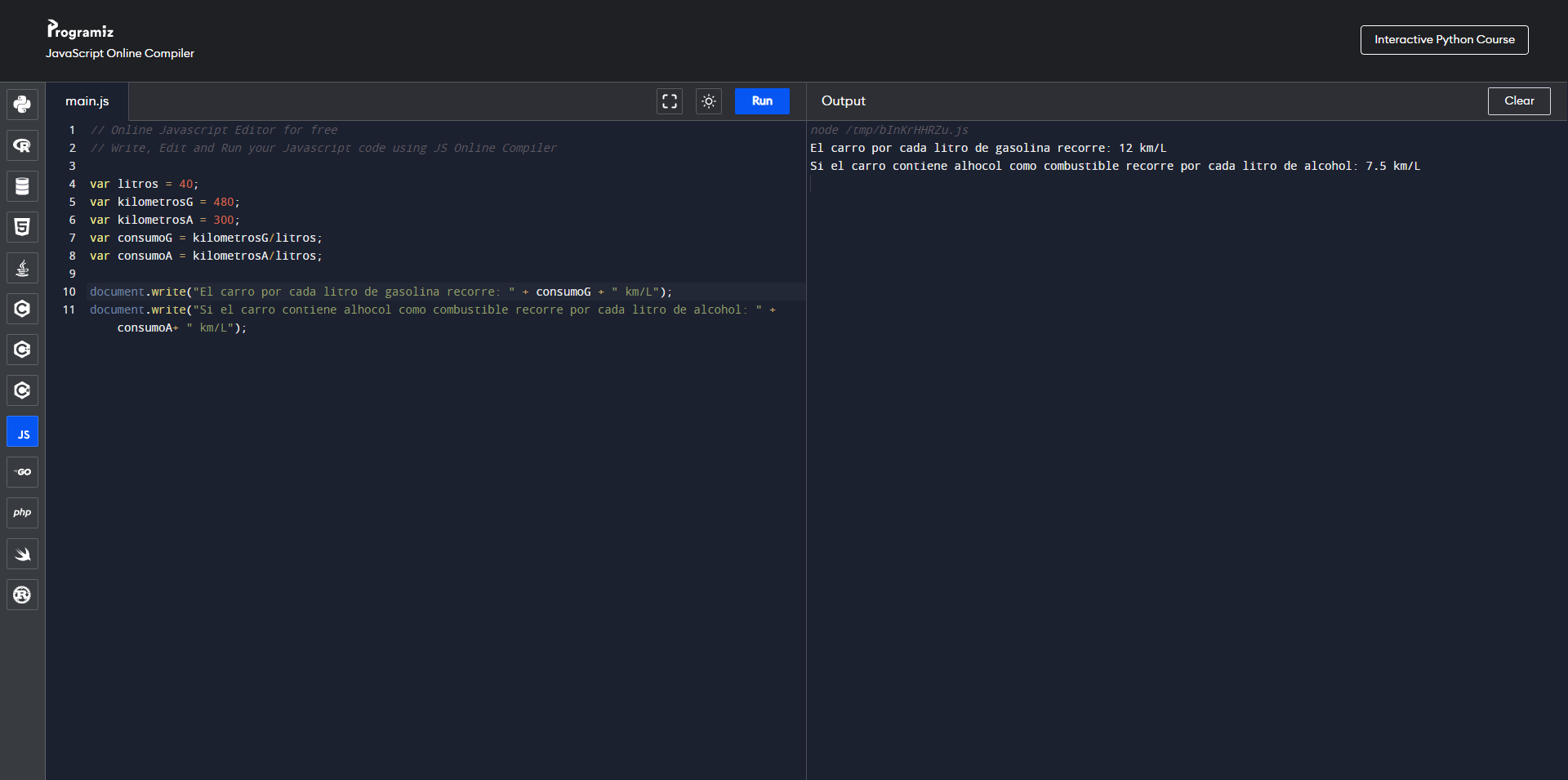
Task: Select the HTML editor icon
Action: [x=22, y=227]
